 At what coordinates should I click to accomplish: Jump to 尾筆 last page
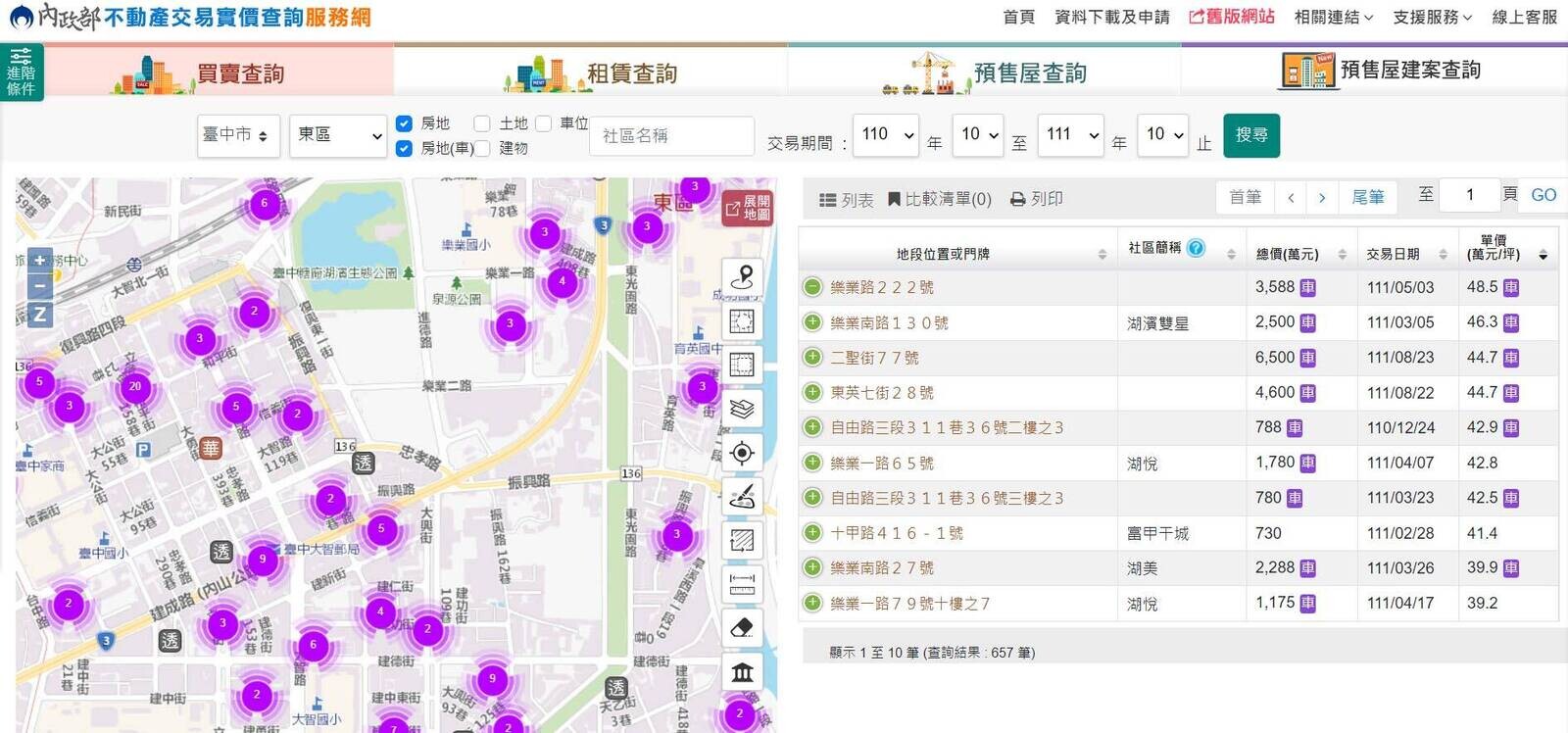point(1368,197)
